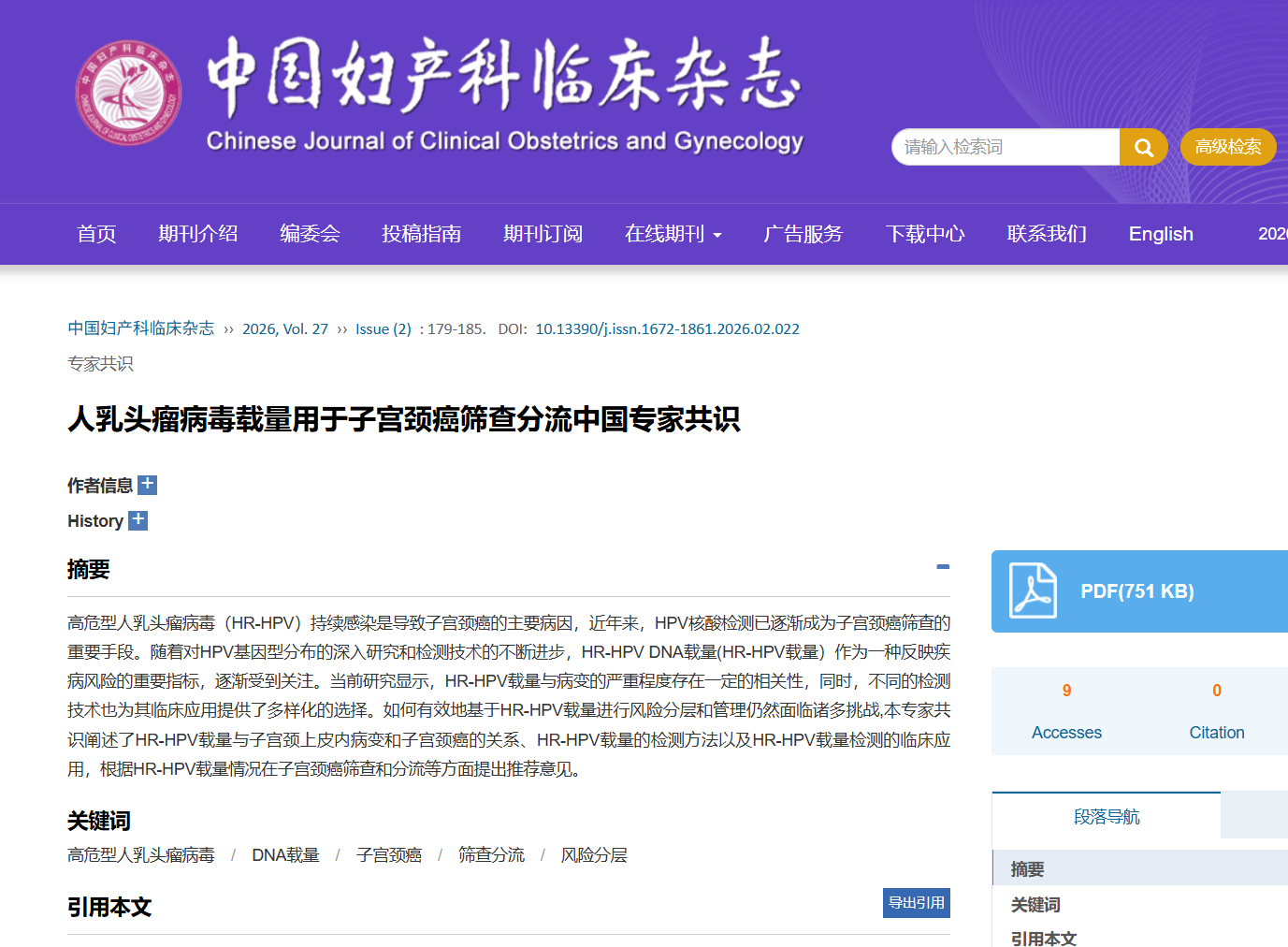Open the 首页 nav item
The height and width of the screenshot is (947, 1288).
click(96, 234)
